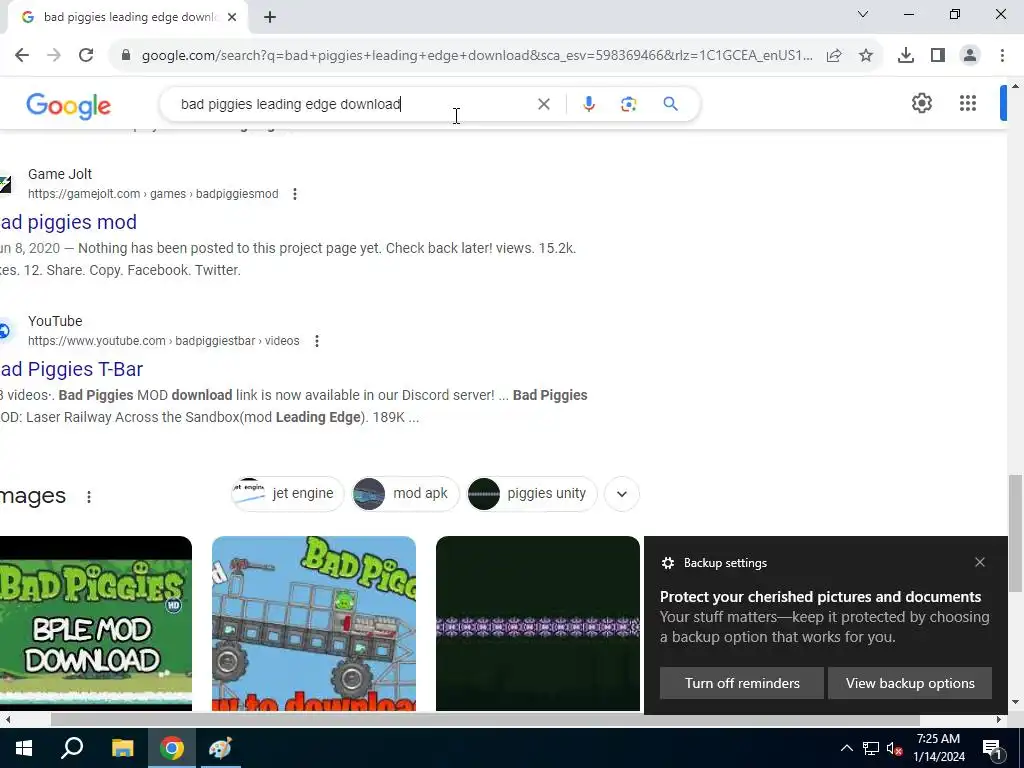Click the Game Jolt site name
1024x768 pixels.
click(60, 174)
